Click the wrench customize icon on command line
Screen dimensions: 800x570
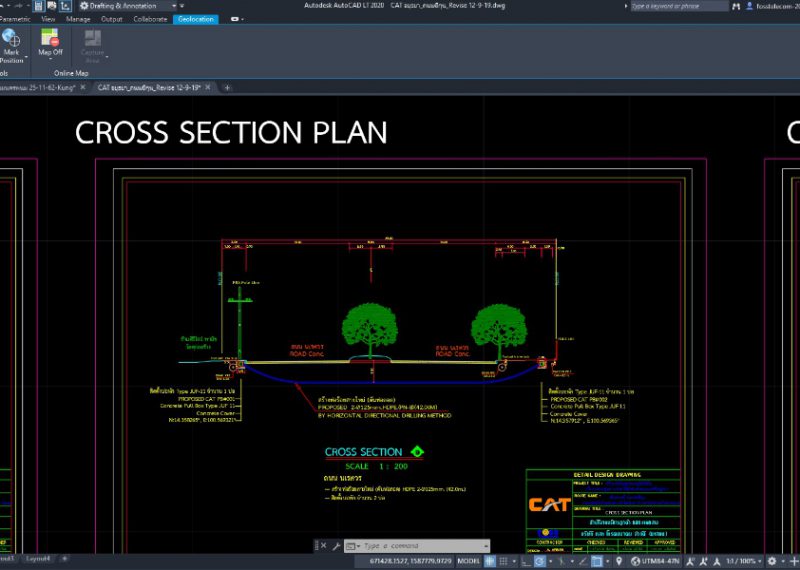(x=336, y=546)
